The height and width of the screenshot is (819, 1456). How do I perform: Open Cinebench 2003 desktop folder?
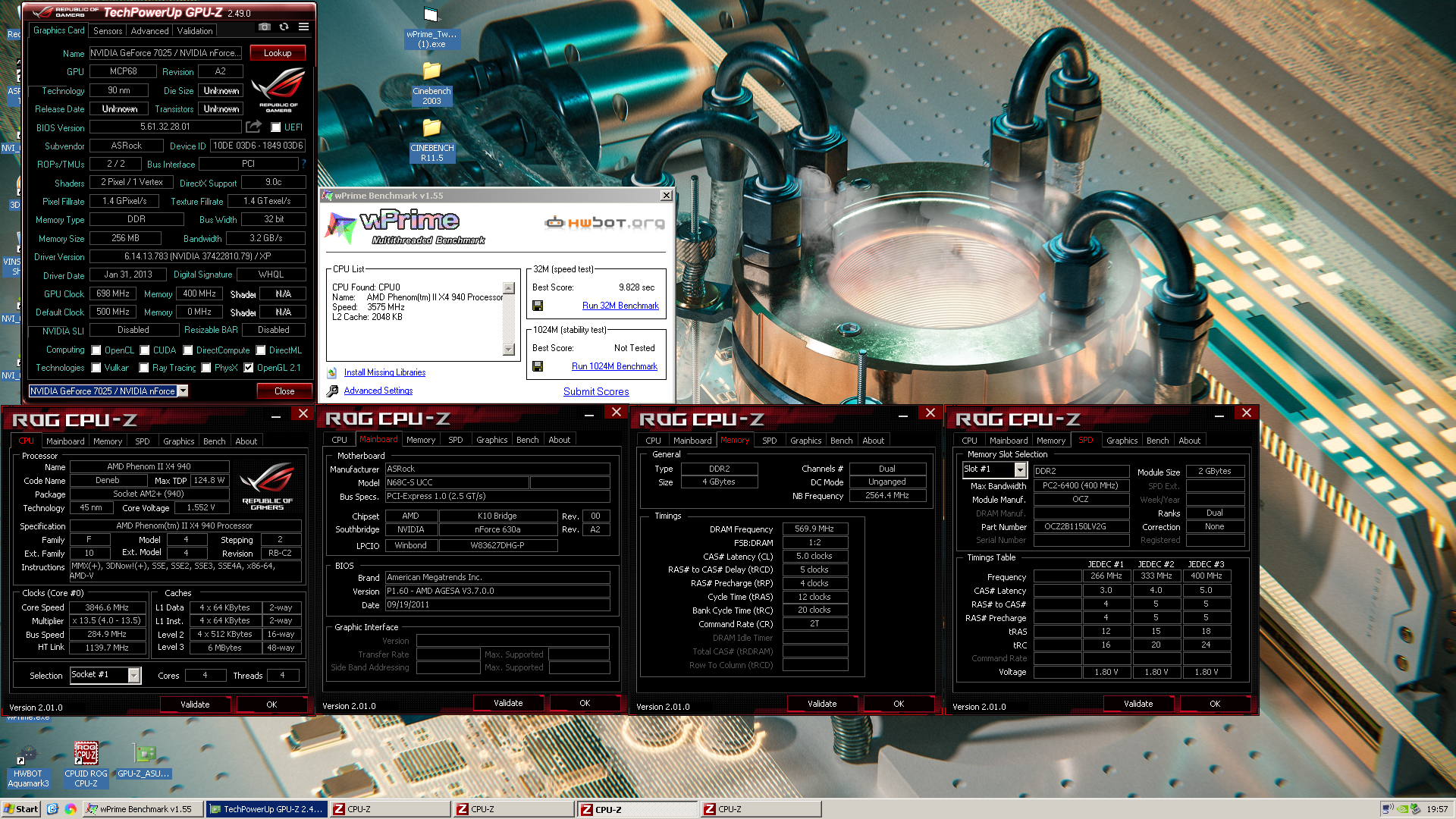431,83
